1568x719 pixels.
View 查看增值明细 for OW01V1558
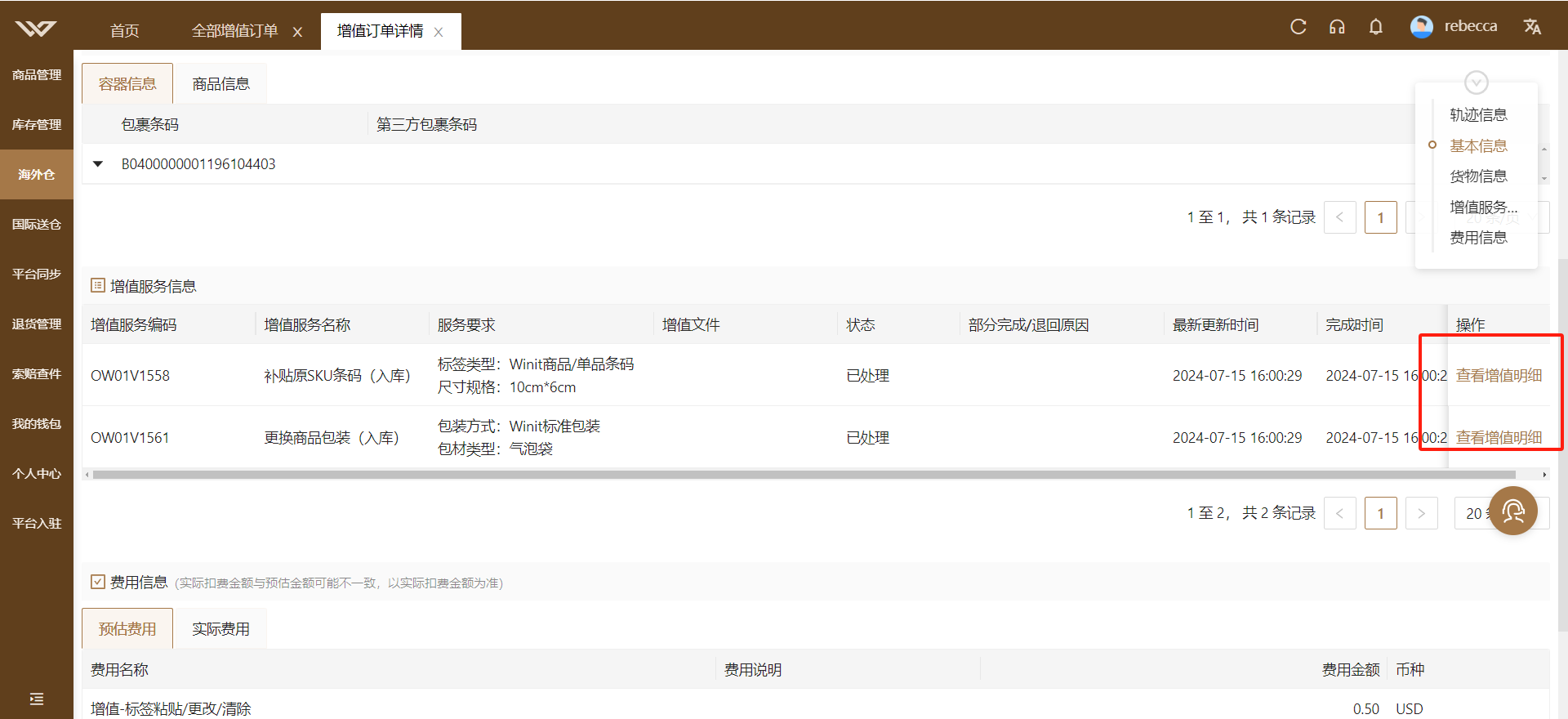point(1499,376)
